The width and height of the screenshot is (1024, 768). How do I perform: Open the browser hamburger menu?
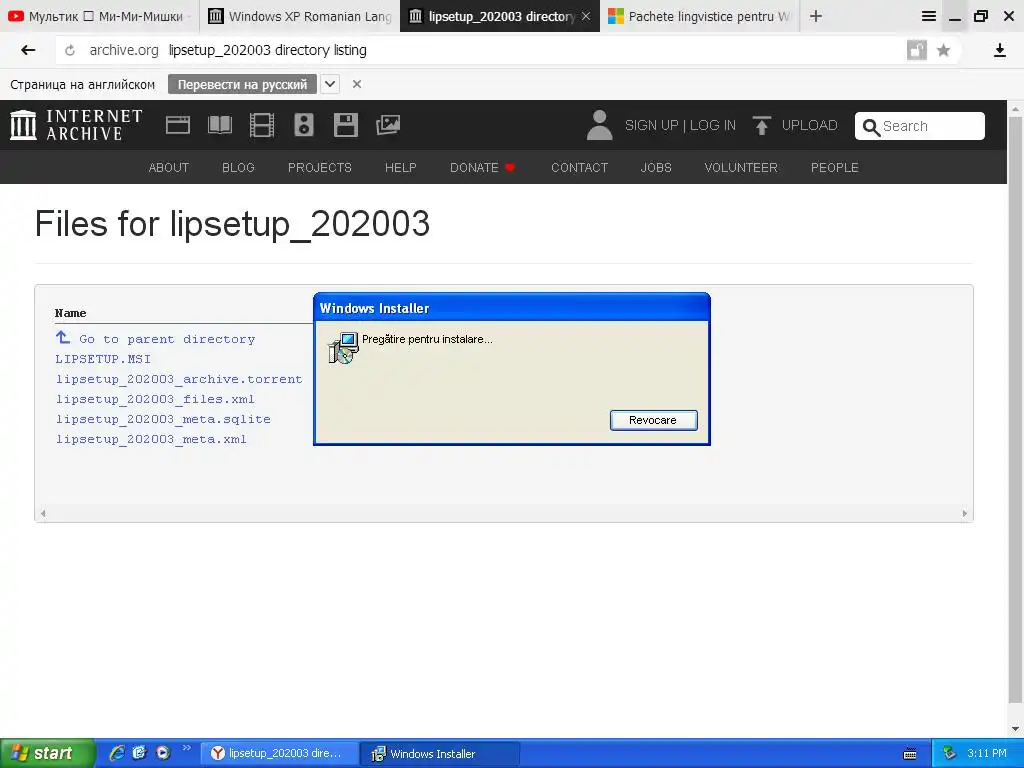pos(929,16)
